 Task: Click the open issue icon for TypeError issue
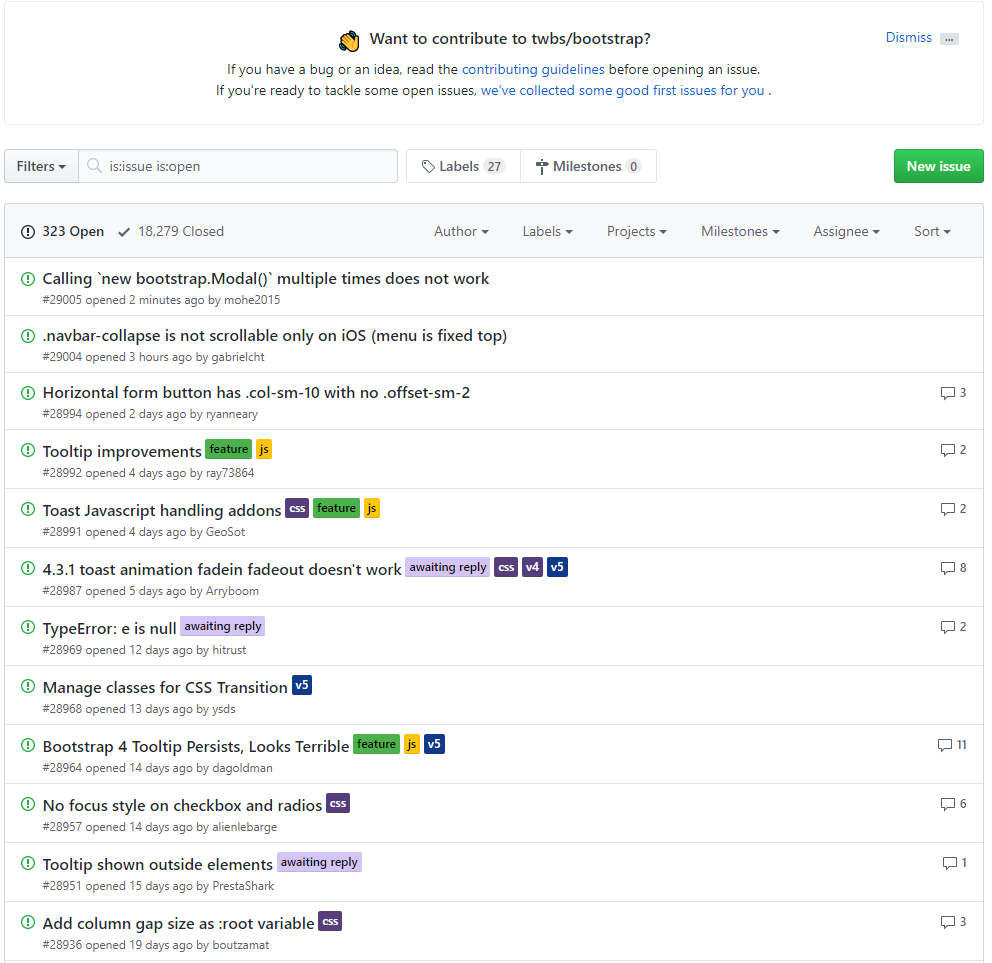pos(28,627)
